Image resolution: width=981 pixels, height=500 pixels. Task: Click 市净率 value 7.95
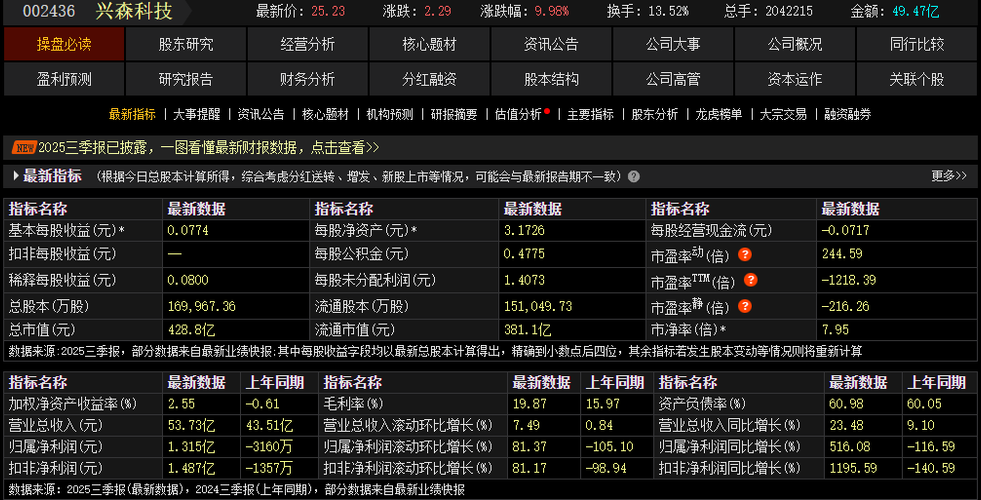click(x=835, y=329)
